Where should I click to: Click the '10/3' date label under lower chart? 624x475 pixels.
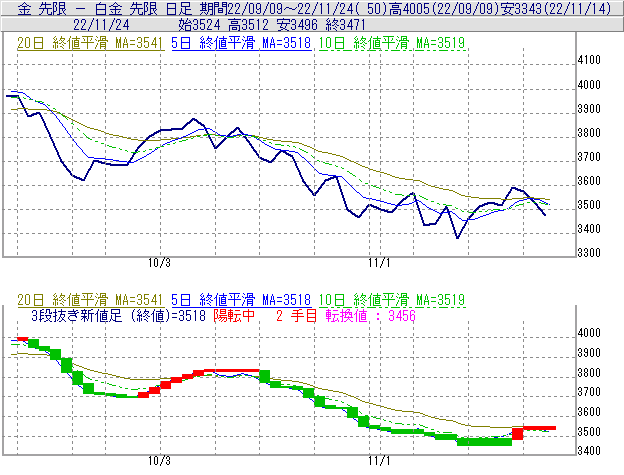(159, 461)
